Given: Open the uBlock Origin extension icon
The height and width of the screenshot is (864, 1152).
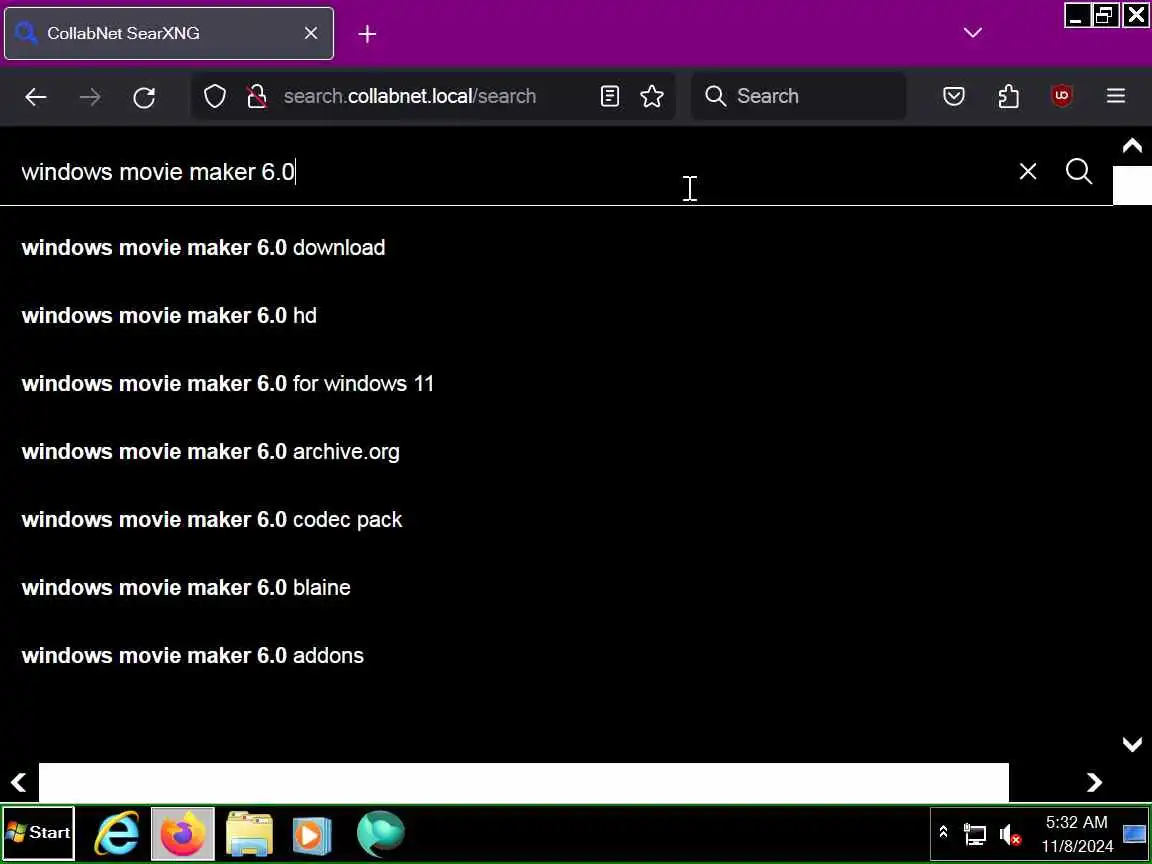Looking at the screenshot, I should point(1062,96).
